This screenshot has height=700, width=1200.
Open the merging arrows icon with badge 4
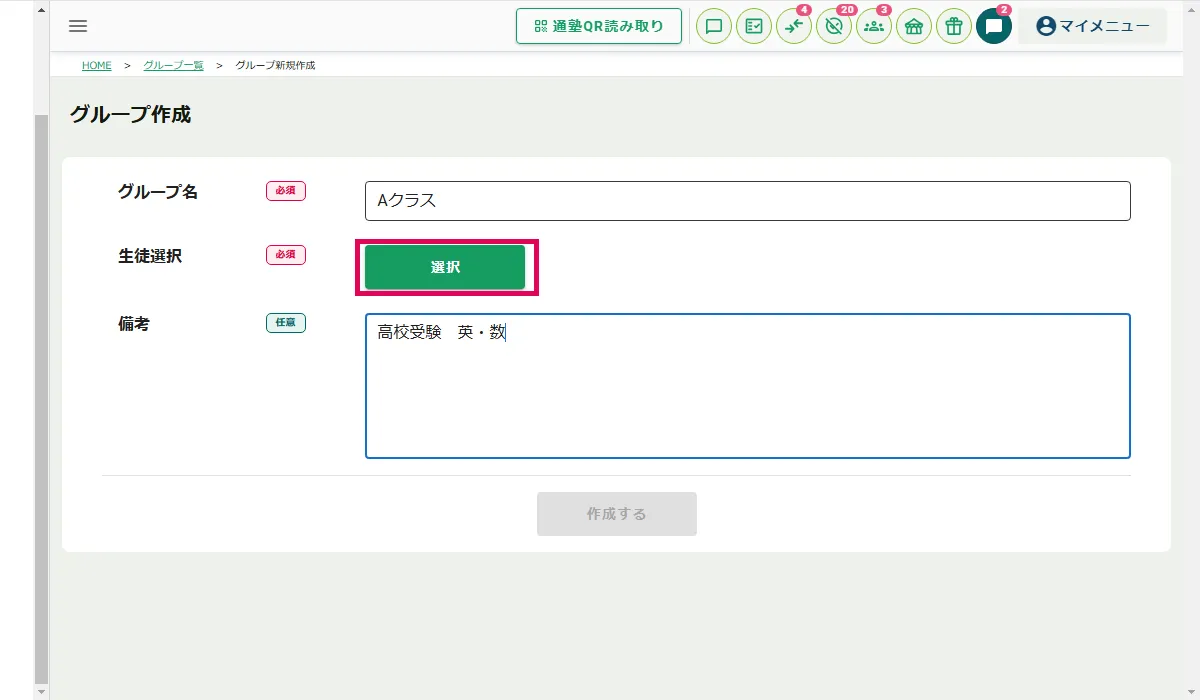tap(794, 27)
